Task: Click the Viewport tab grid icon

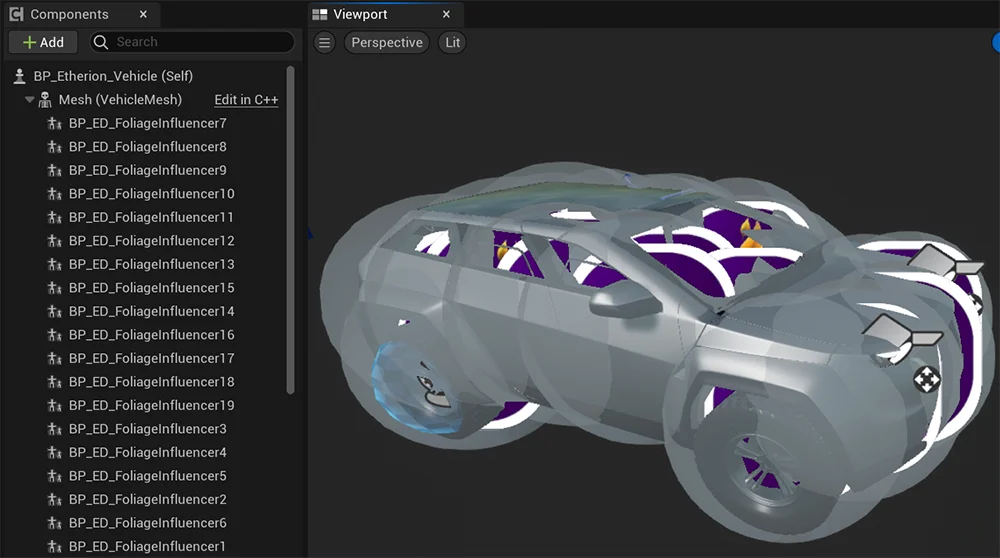Action: (320, 15)
